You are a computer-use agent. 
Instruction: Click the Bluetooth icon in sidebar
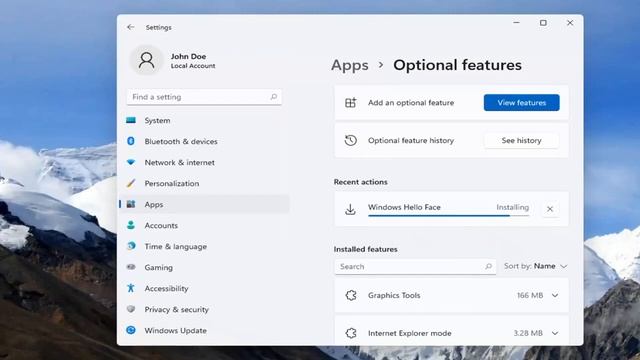pyautogui.click(x=131, y=141)
